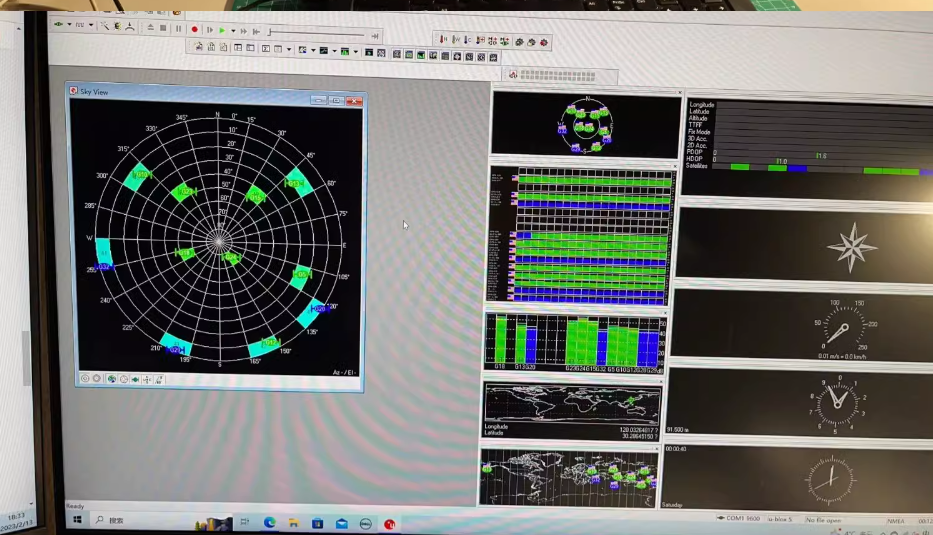The height and width of the screenshot is (535, 933).
Task: Click the satellite level bar chart panel
Action: pos(575,342)
